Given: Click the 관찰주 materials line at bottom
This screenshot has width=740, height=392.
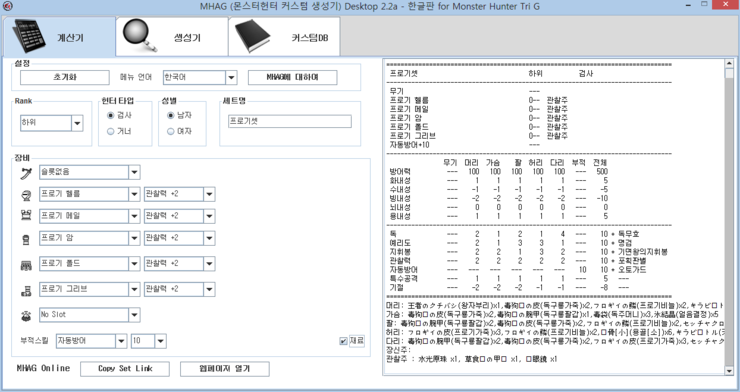Looking at the screenshot, I should pyautogui.click(x=471, y=359).
